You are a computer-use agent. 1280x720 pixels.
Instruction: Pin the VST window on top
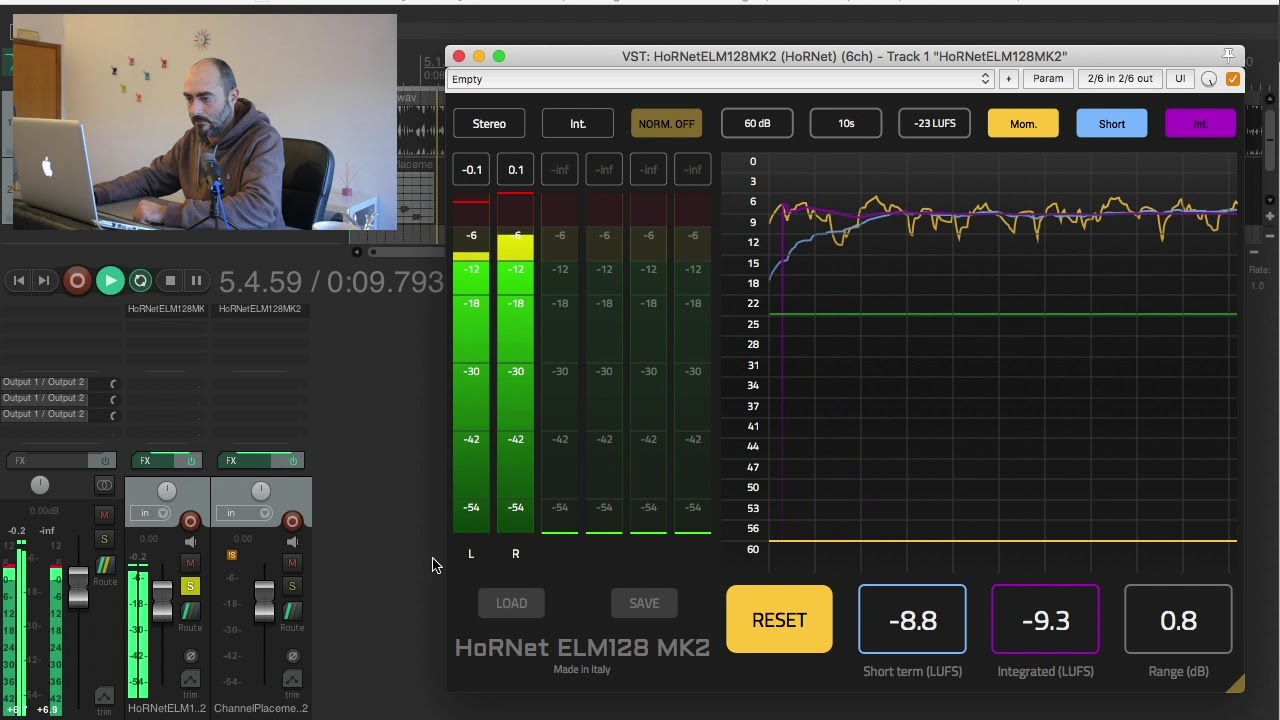(x=1229, y=55)
